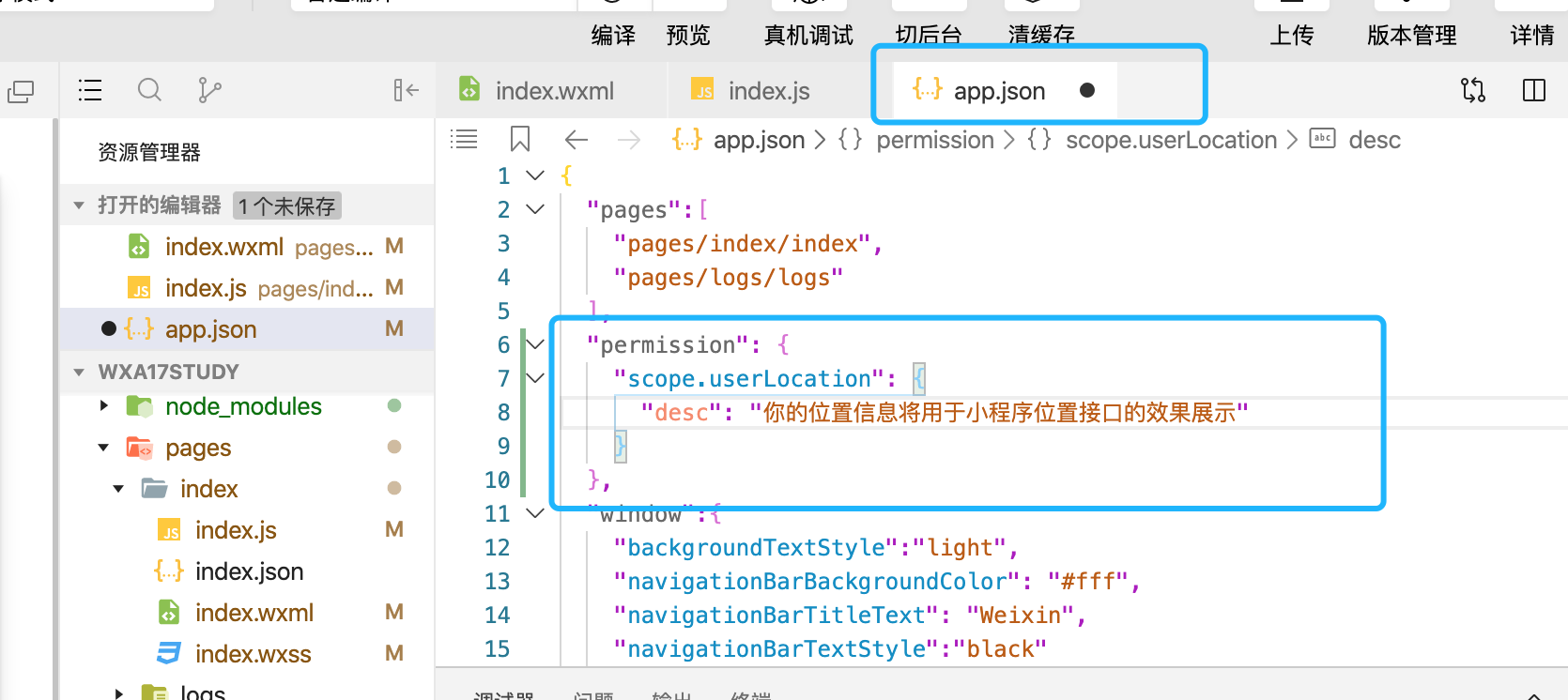Click the 1个未保存 badge

[286, 205]
